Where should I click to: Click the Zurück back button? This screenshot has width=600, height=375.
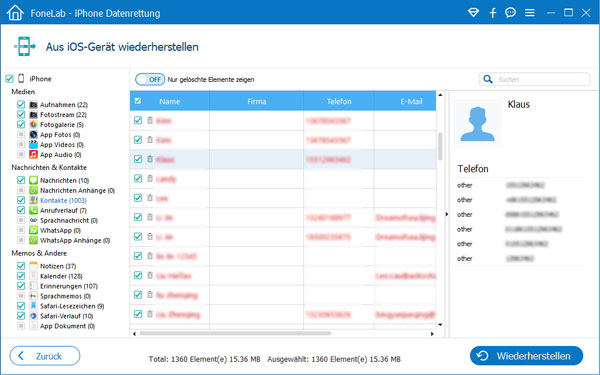pyautogui.click(x=45, y=356)
